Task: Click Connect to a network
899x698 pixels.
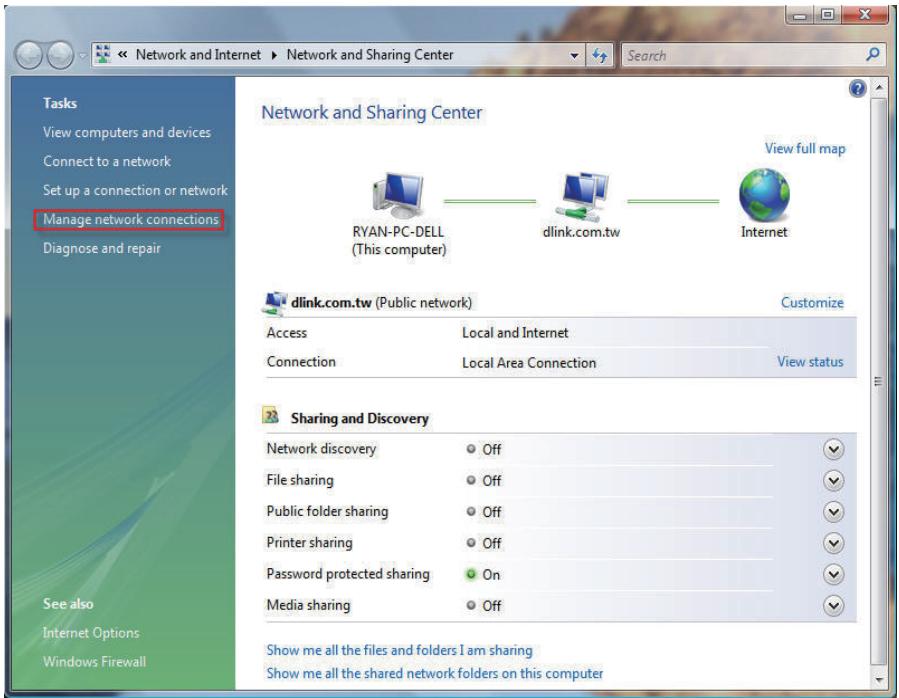Action: [x=107, y=161]
